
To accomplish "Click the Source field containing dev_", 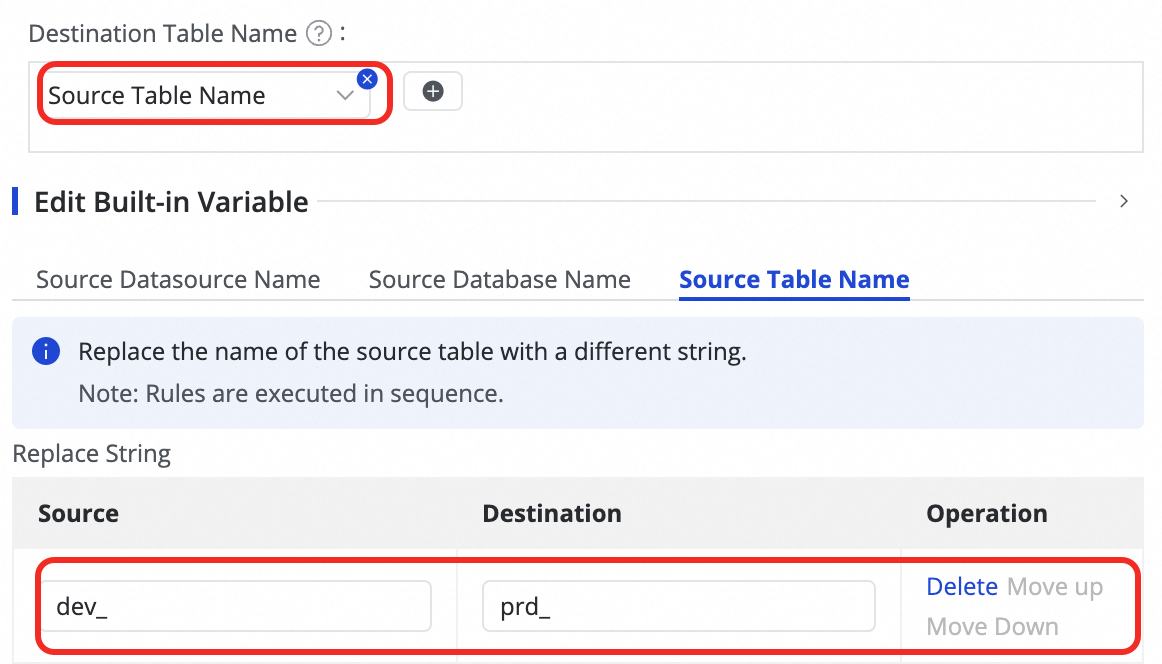I will (235, 606).
